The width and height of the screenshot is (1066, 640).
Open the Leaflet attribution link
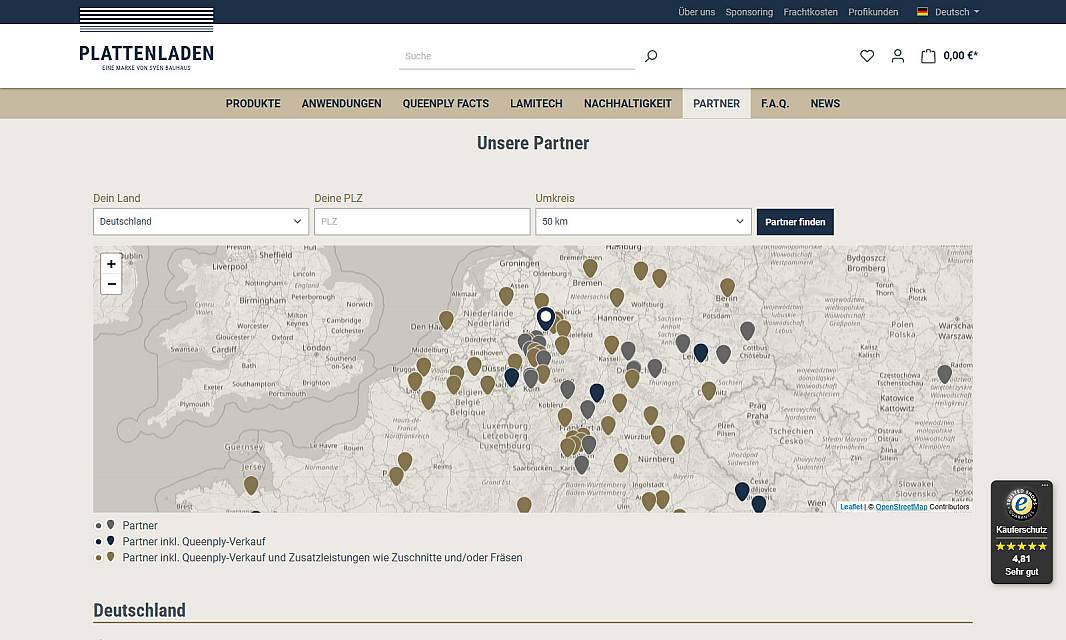[x=851, y=507]
